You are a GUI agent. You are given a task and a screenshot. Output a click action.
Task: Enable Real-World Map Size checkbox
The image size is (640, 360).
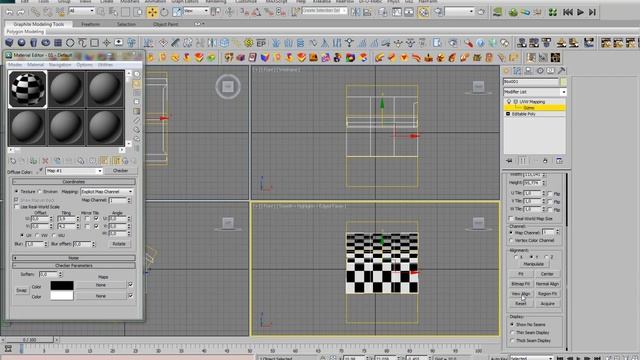click(x=511, y=219)
